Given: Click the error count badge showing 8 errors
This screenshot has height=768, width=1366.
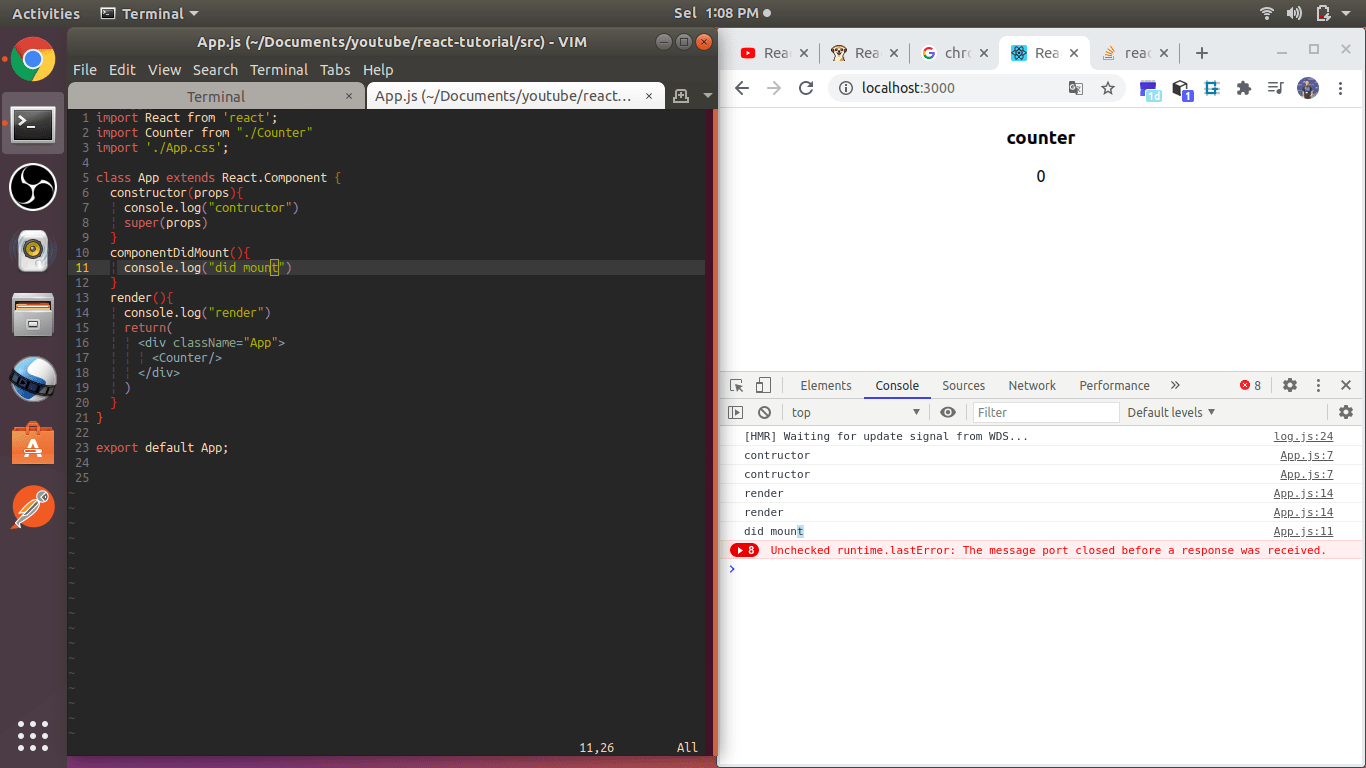Looking at the screenshot, I should (x=1249, y=385).
